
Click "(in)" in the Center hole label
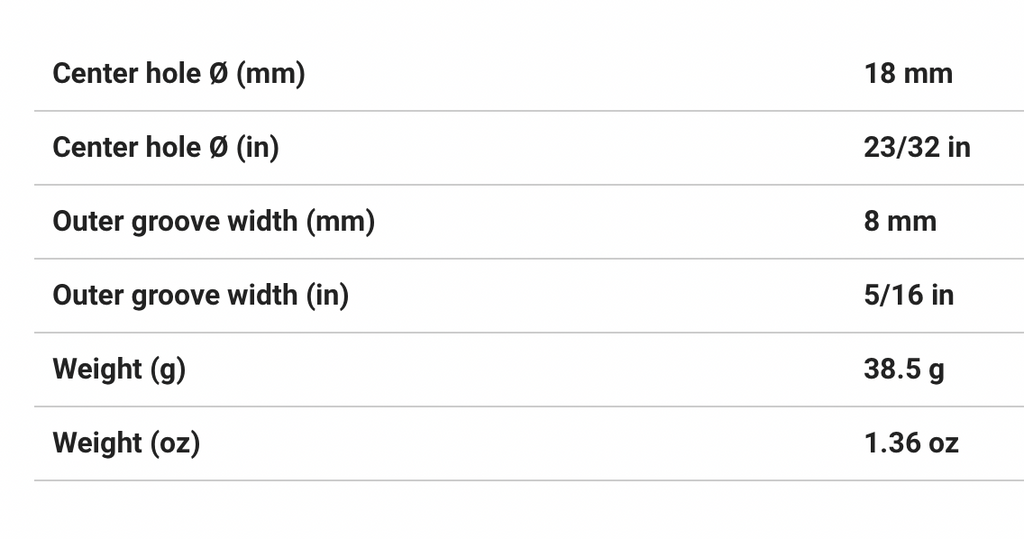coord(257,148)
